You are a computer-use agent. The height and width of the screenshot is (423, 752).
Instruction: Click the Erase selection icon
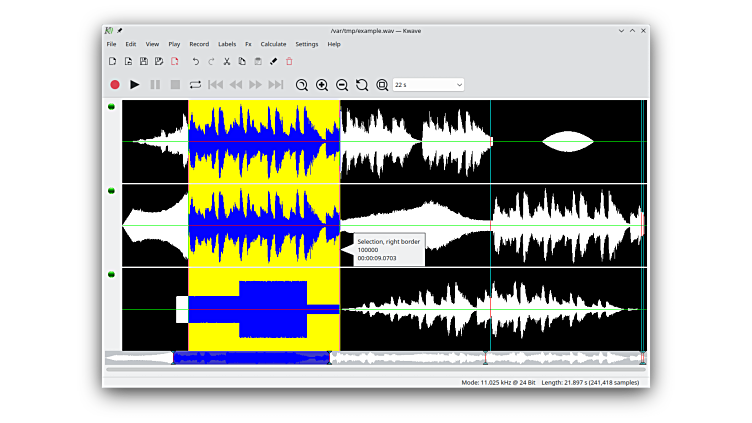tap(274, 62)
